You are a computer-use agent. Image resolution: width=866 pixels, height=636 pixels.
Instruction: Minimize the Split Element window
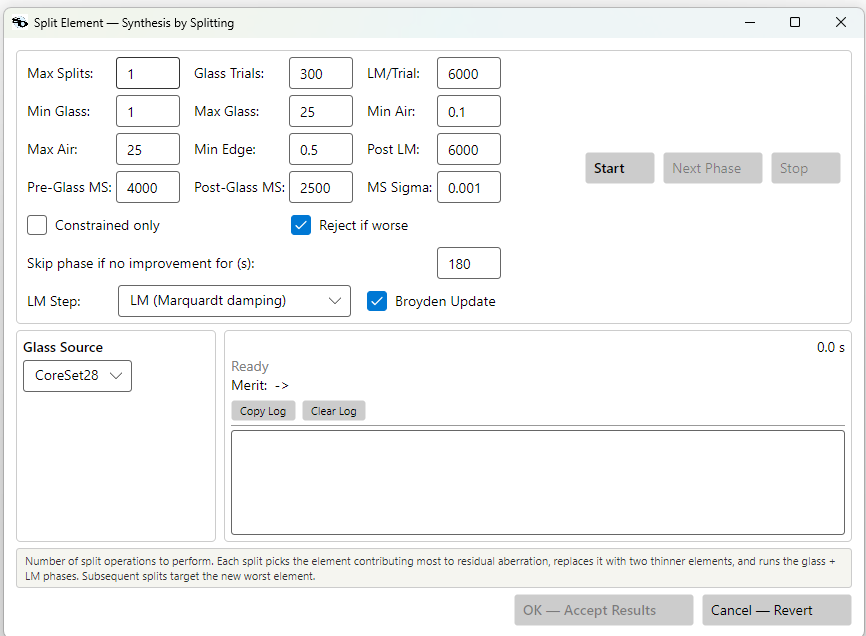[749, 23]
